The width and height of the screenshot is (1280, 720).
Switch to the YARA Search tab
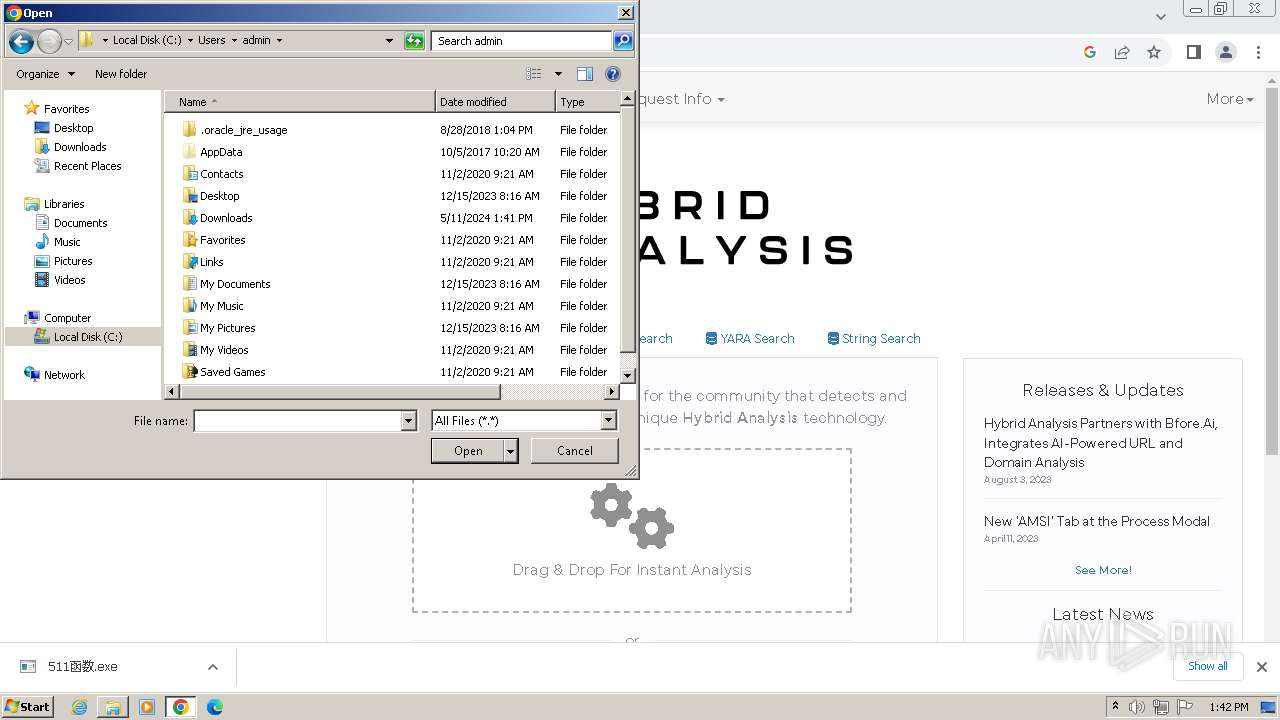(750, 339)
